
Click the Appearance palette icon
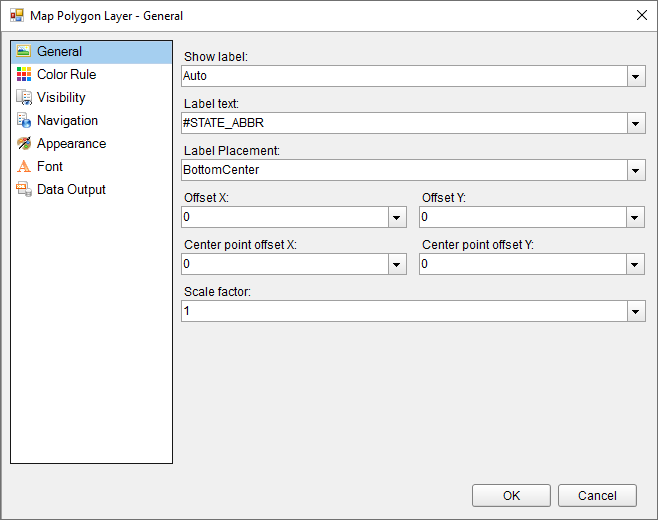[24, 143]
